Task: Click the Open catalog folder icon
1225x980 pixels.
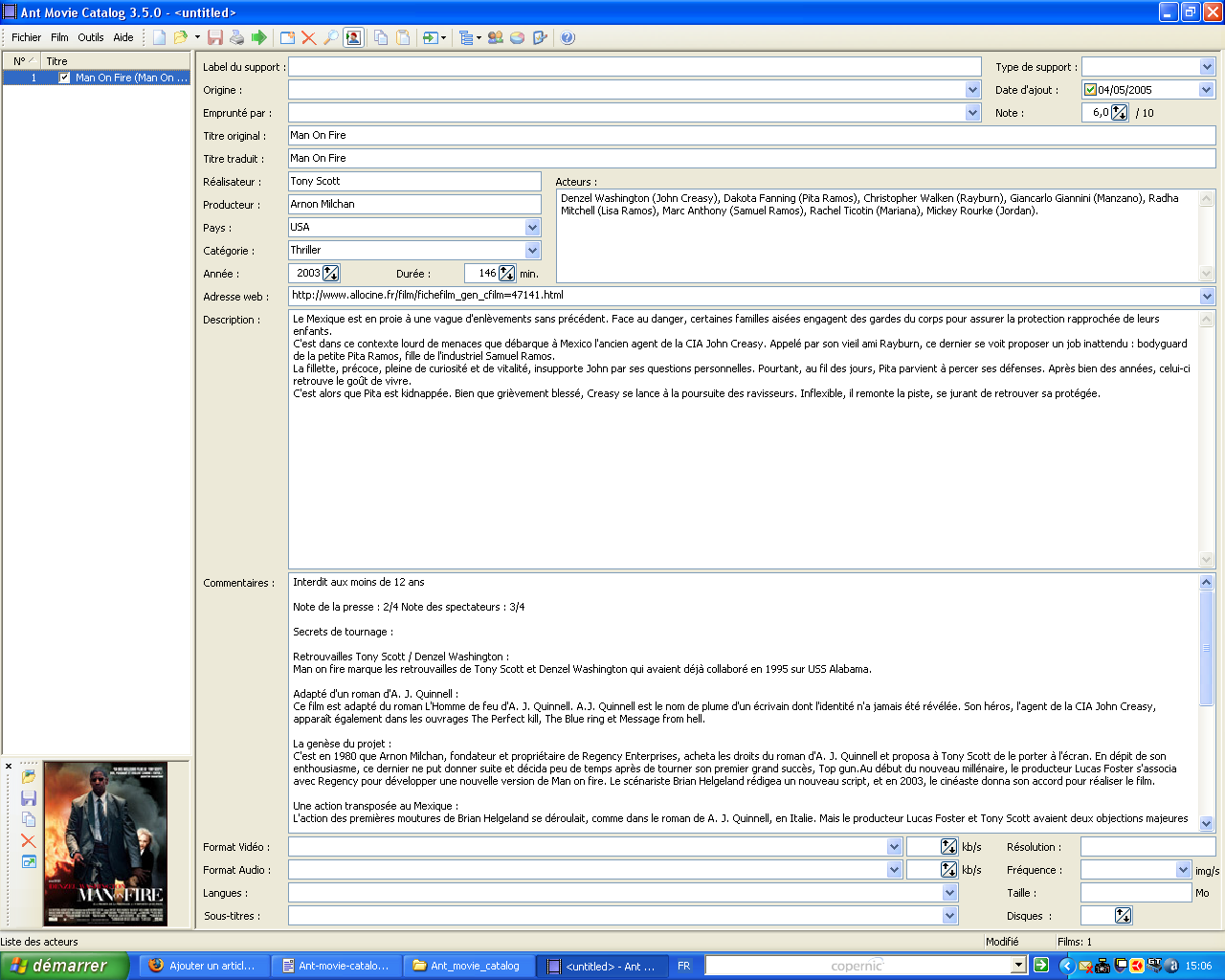Action: click(x=180, y=37)
